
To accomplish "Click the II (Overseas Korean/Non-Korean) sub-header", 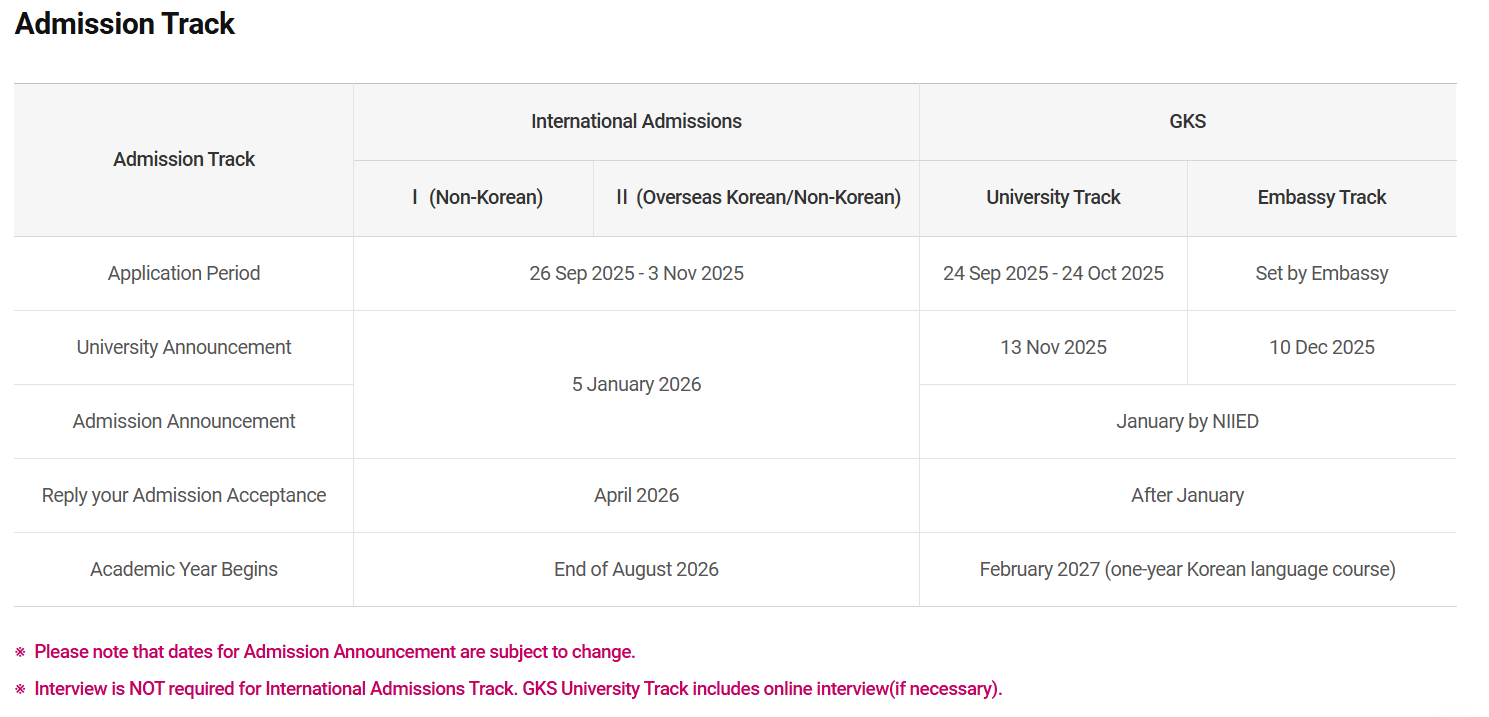I will (758, 198).
